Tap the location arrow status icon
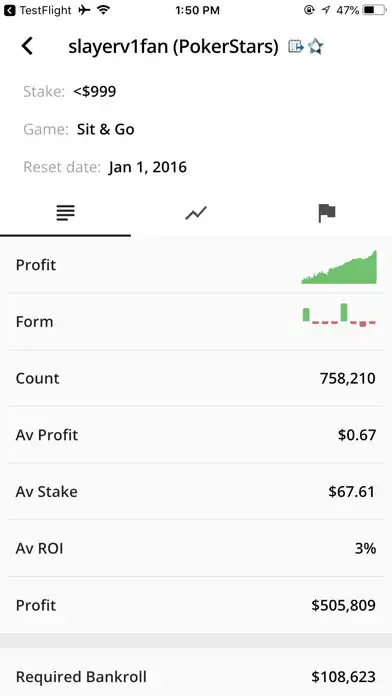Screen dimensions: 392x696 tap(326, 10)
